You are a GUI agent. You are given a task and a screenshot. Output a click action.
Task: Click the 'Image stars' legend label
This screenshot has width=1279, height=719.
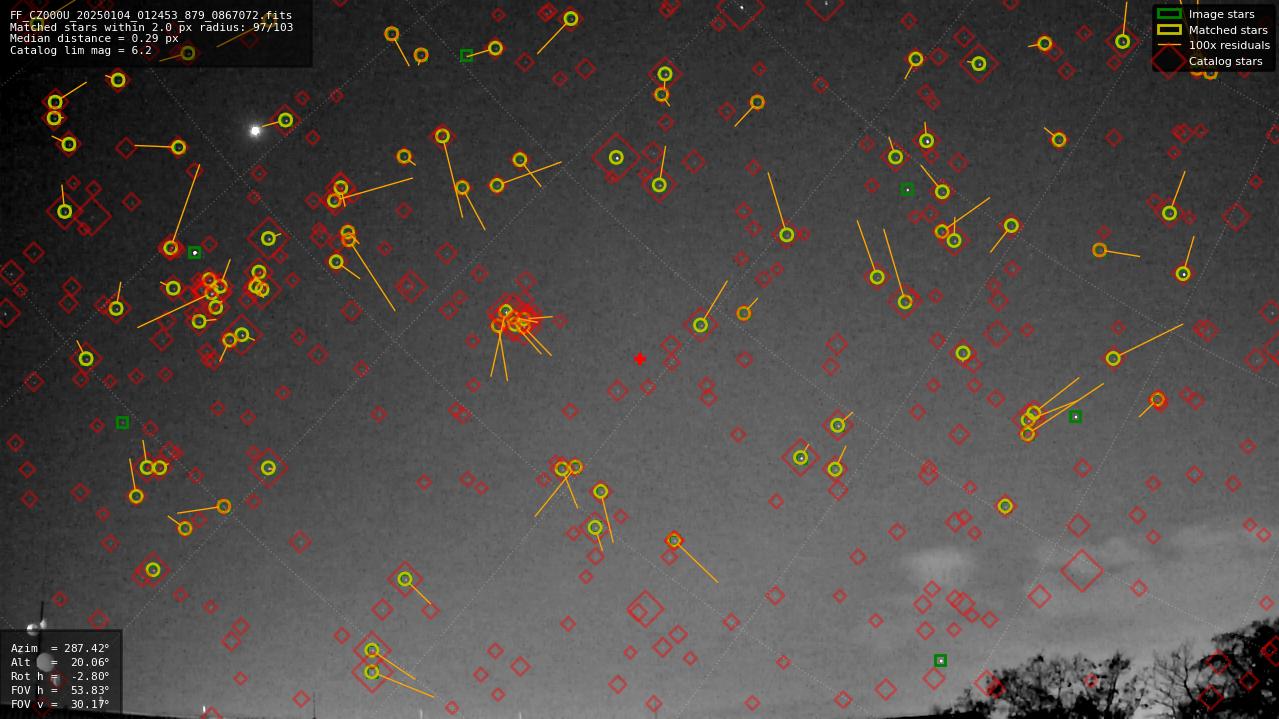1221,14
